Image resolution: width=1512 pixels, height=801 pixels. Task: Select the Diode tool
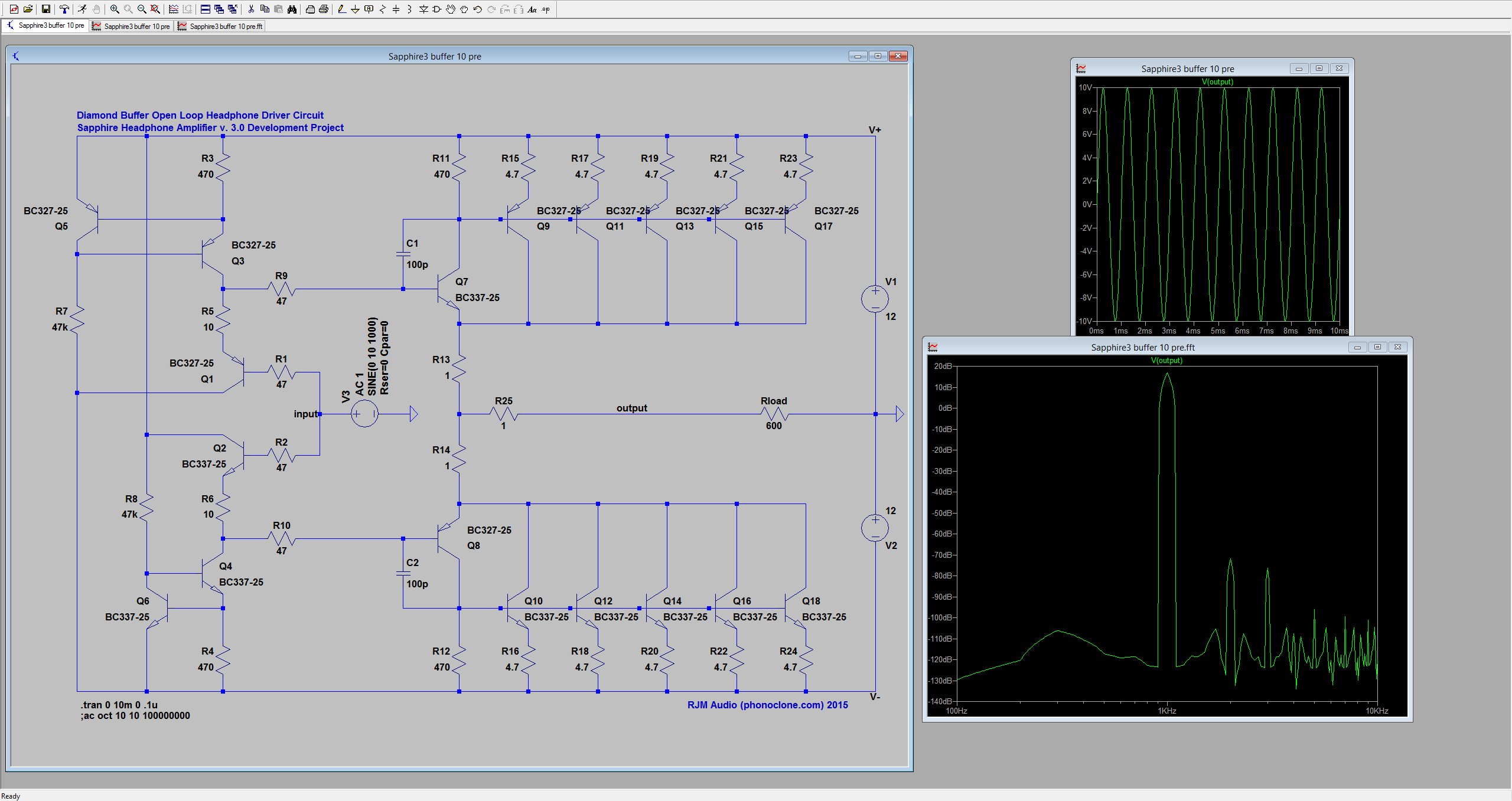coord(423,9)
